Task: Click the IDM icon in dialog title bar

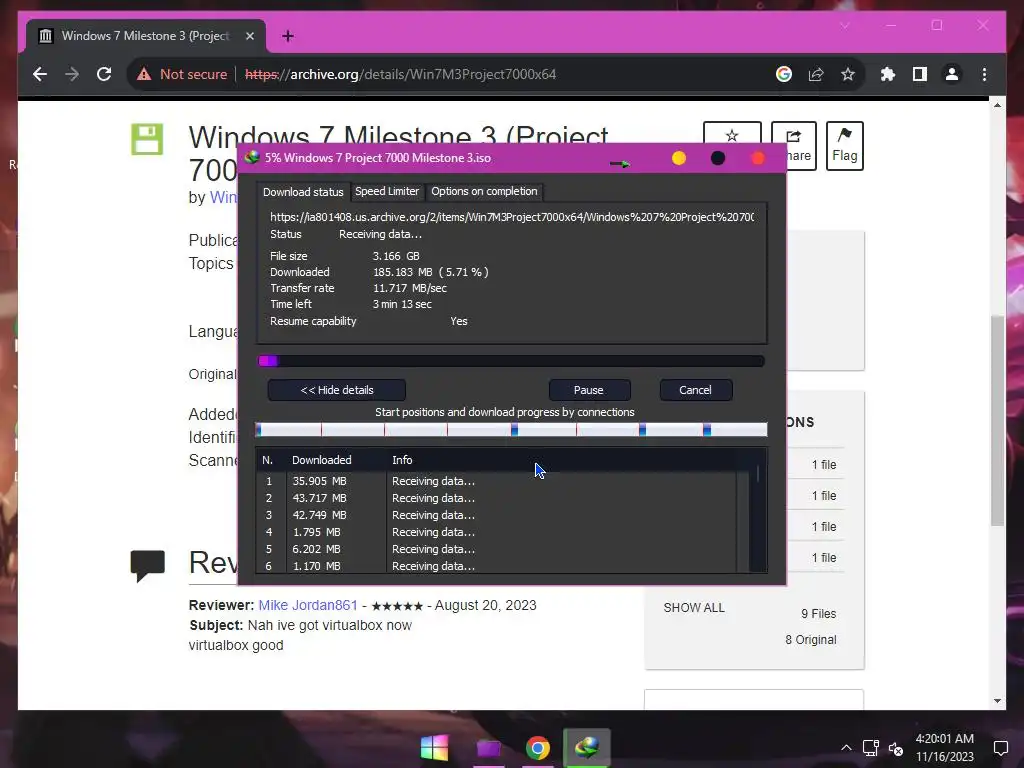Action: tap(251, 157)
